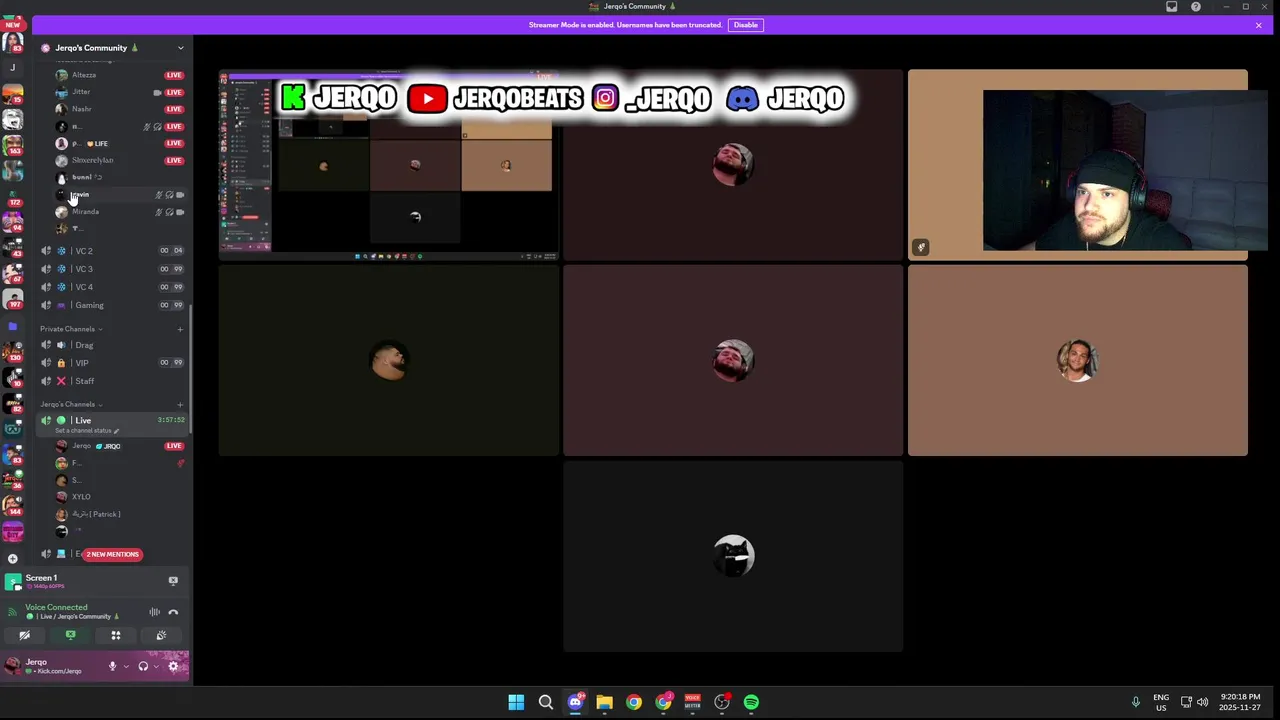Image resolution: width=1280 pixels, height=720 pixels.
Task: Select user Miranda in voice list
Action: tap(85, 212)
